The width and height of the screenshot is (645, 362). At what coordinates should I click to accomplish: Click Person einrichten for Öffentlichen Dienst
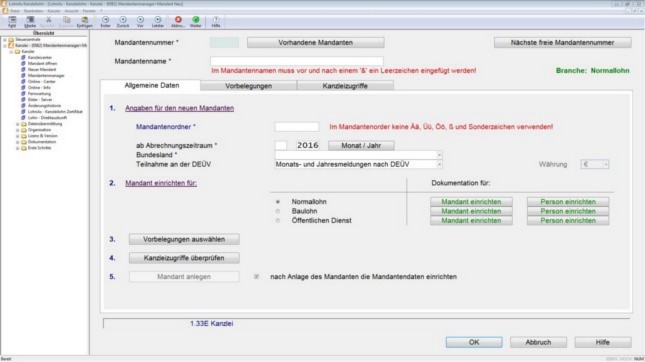point(568,220)
